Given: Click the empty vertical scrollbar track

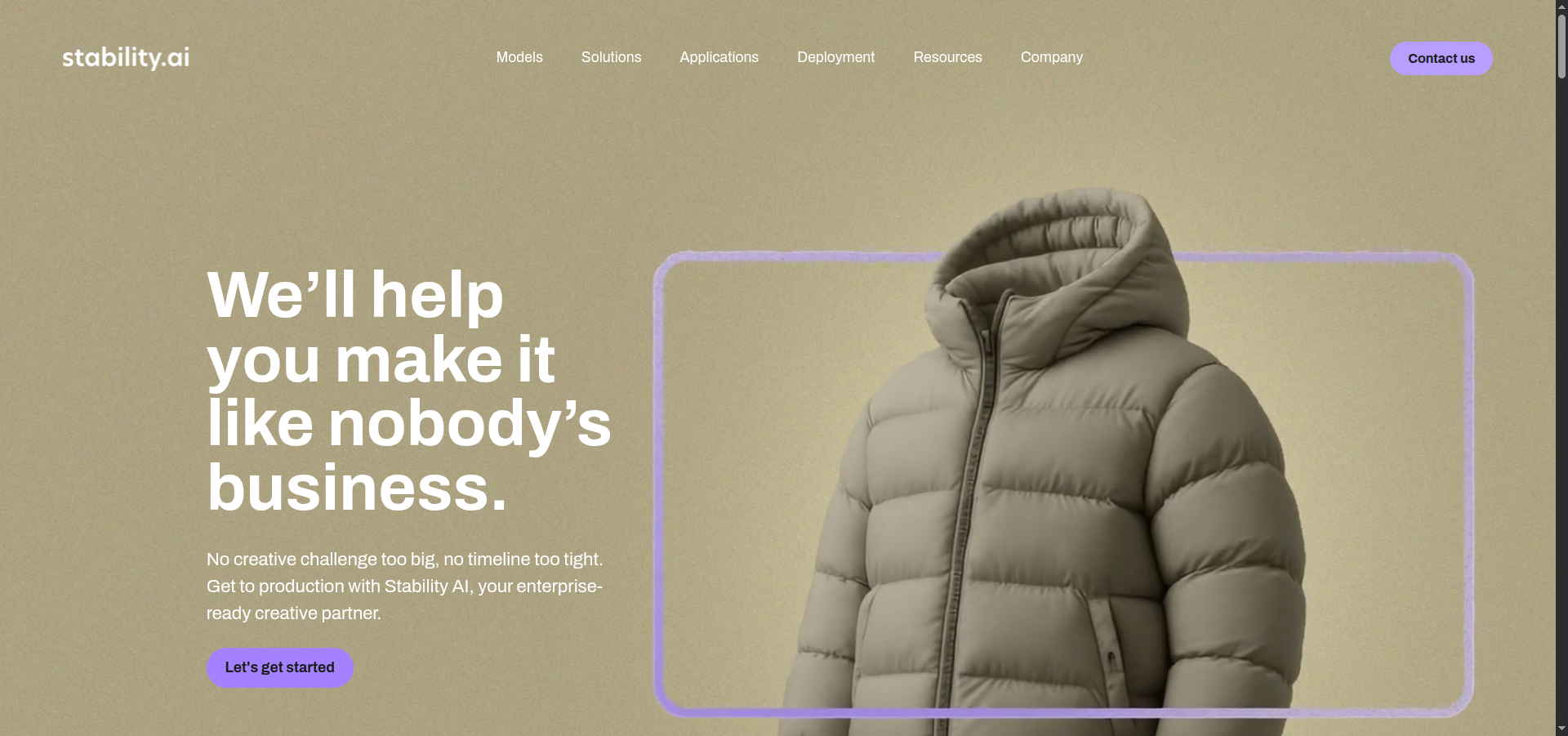Looking at the screenshot, I should [x=1561, y=400].
